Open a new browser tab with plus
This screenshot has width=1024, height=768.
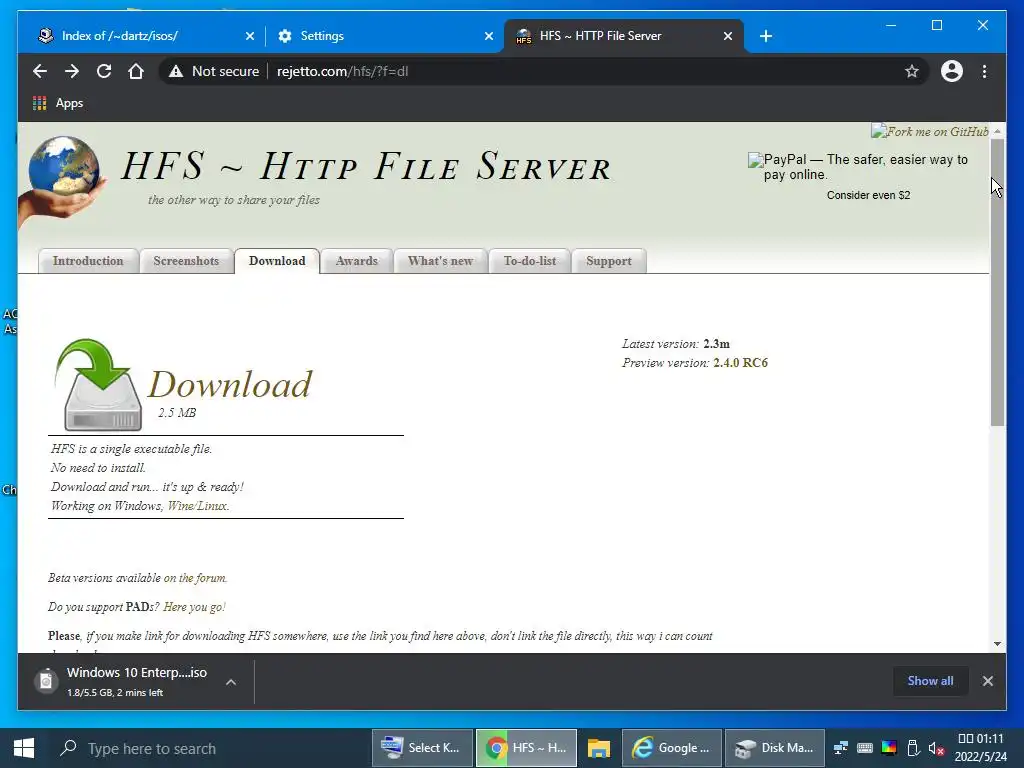pyautogui.click(x=766, y=36)
